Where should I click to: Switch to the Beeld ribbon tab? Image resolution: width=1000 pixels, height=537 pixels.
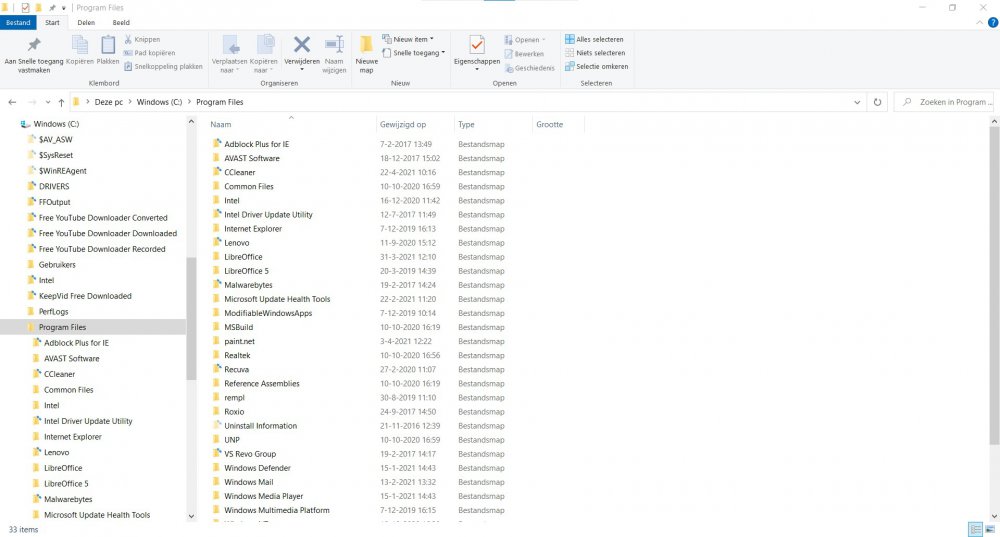tap(120, 22)
